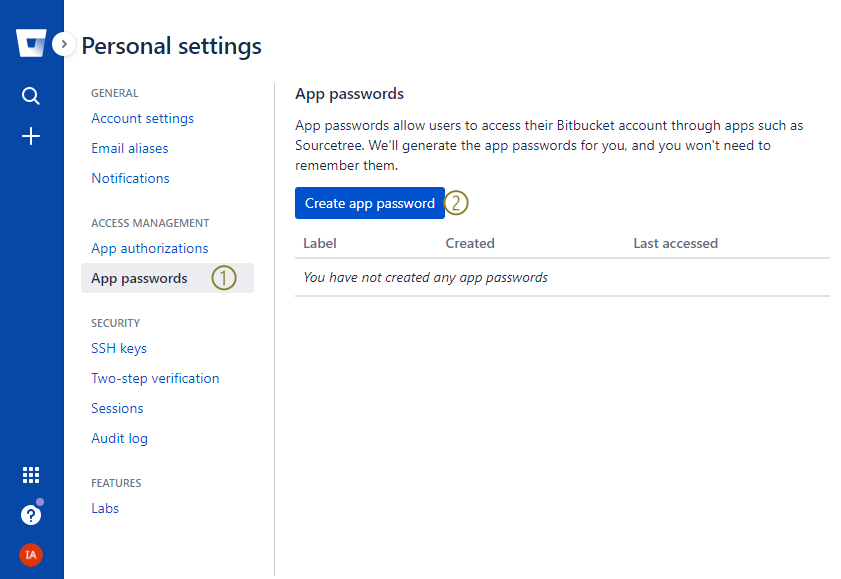View Sessions page

(x=117, y=409)
